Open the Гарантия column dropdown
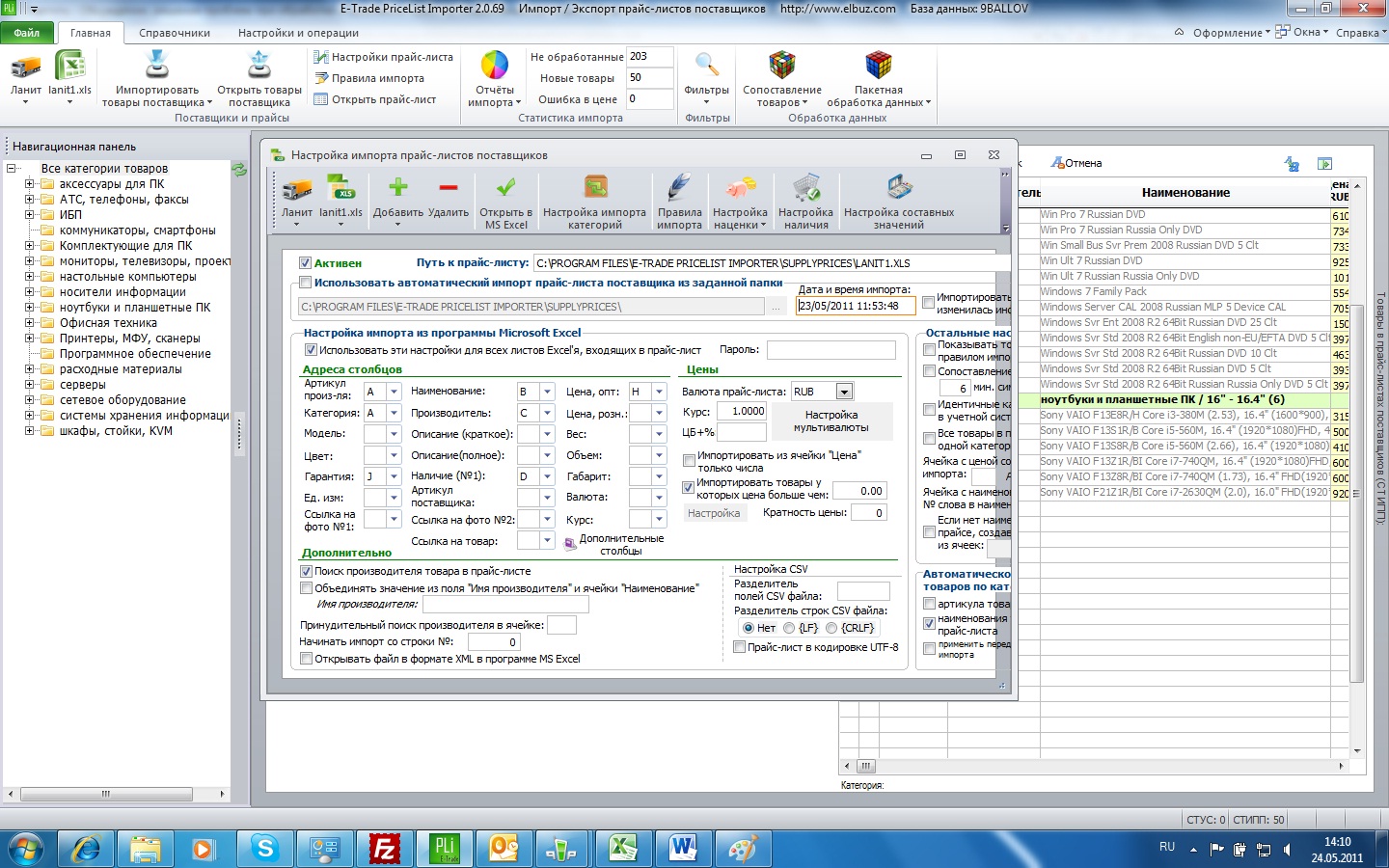This screenshot has height=868, width=1389. click(x=394, y=476)
